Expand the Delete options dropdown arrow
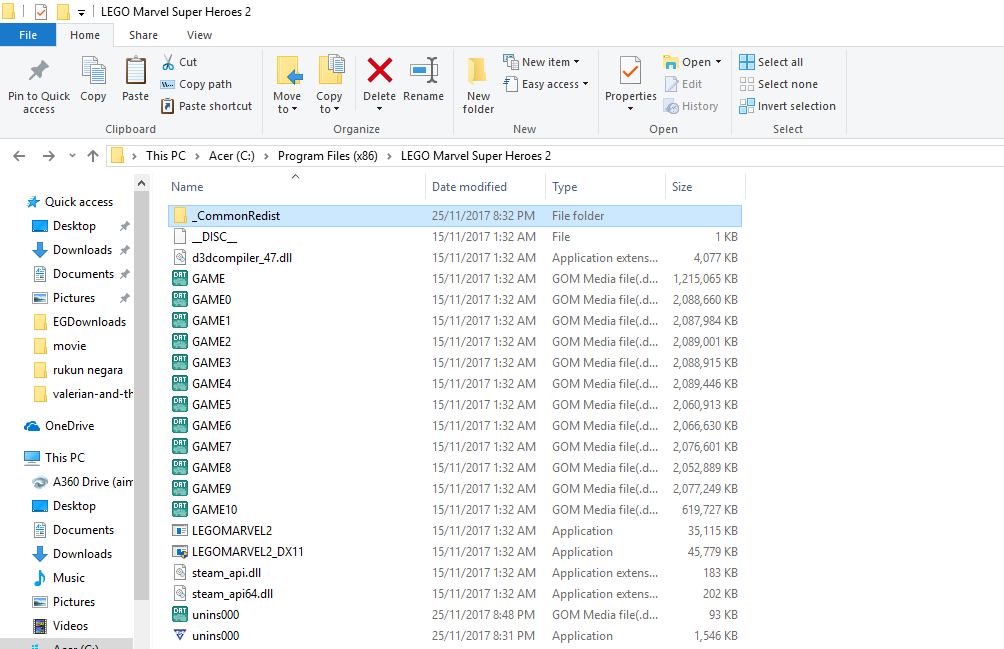Image resolution: width=1004 pixels, height=649 pixels. pyautogui.click(x=380, y=109)
